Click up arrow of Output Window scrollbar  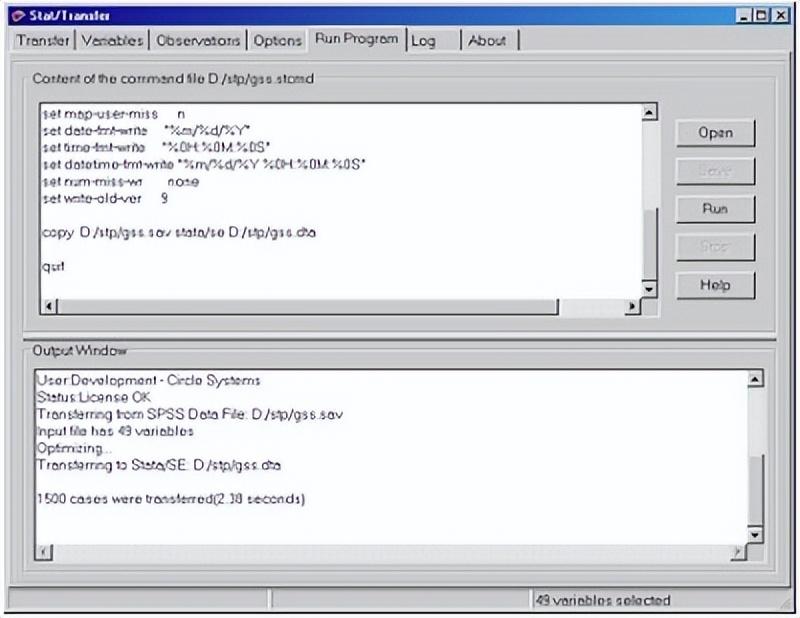click(x=755, y=379)
